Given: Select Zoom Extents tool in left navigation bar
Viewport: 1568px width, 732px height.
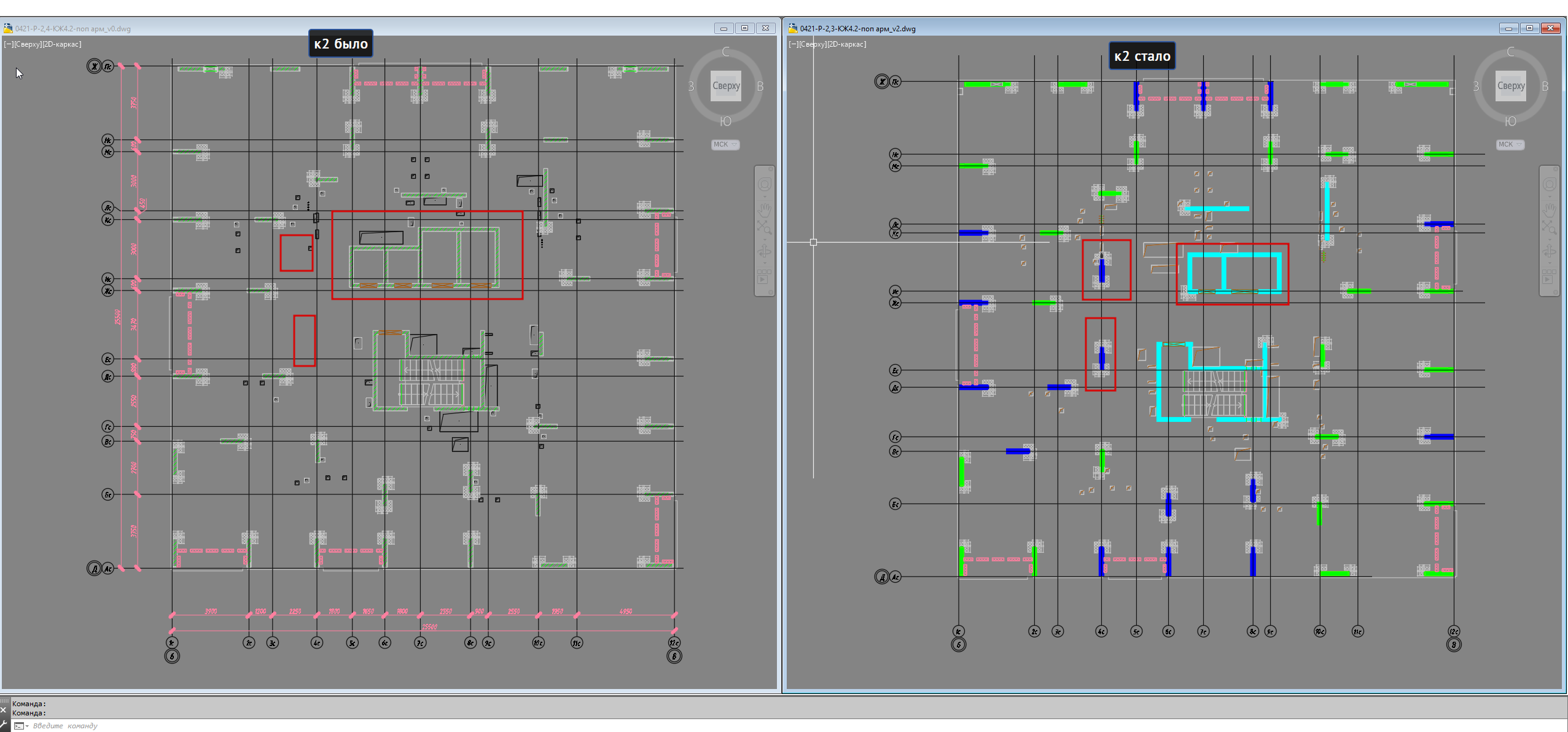Looking at the screenshot, I should coord(765,228).
